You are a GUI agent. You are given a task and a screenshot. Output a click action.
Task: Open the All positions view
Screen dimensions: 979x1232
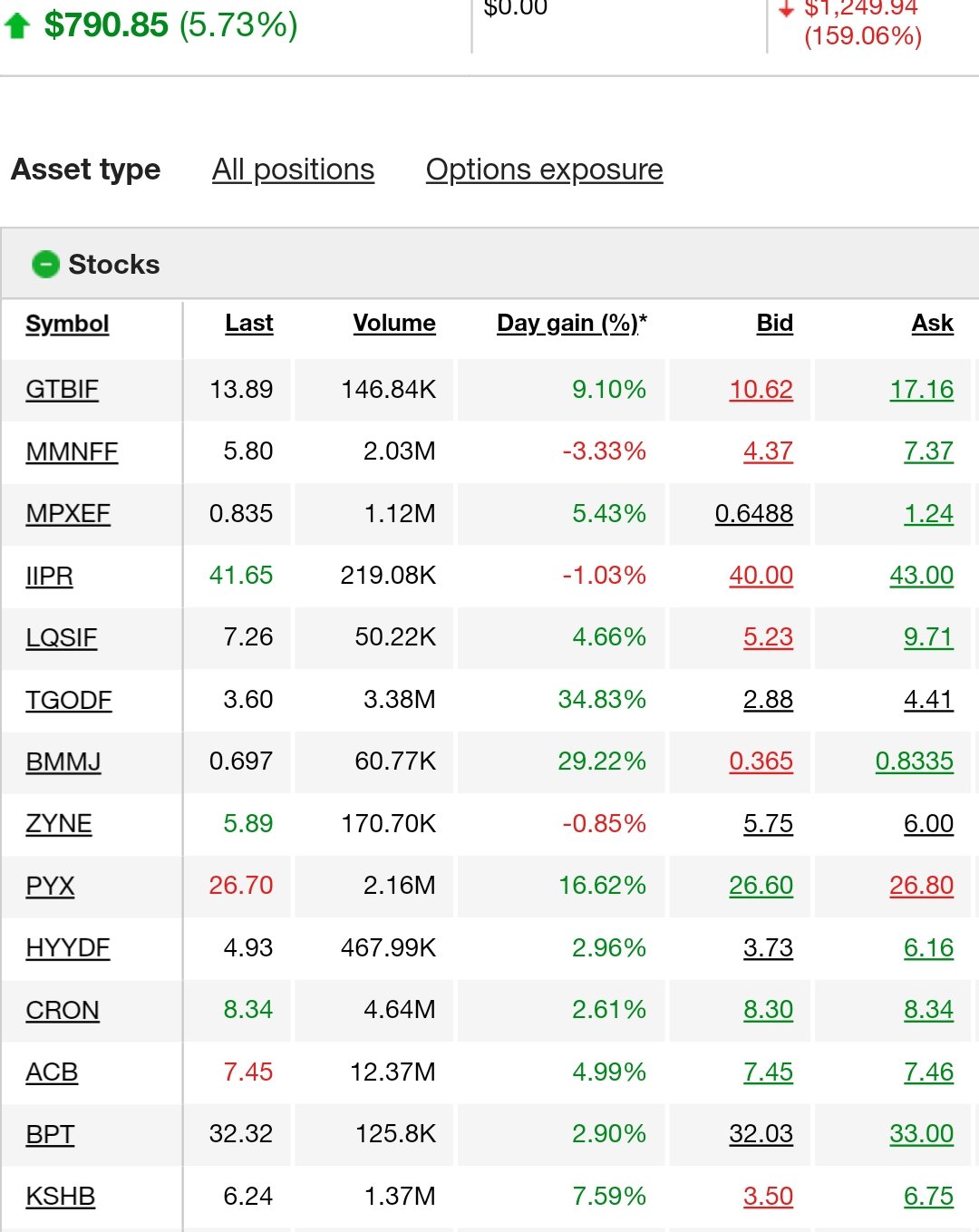click(293, 170)
